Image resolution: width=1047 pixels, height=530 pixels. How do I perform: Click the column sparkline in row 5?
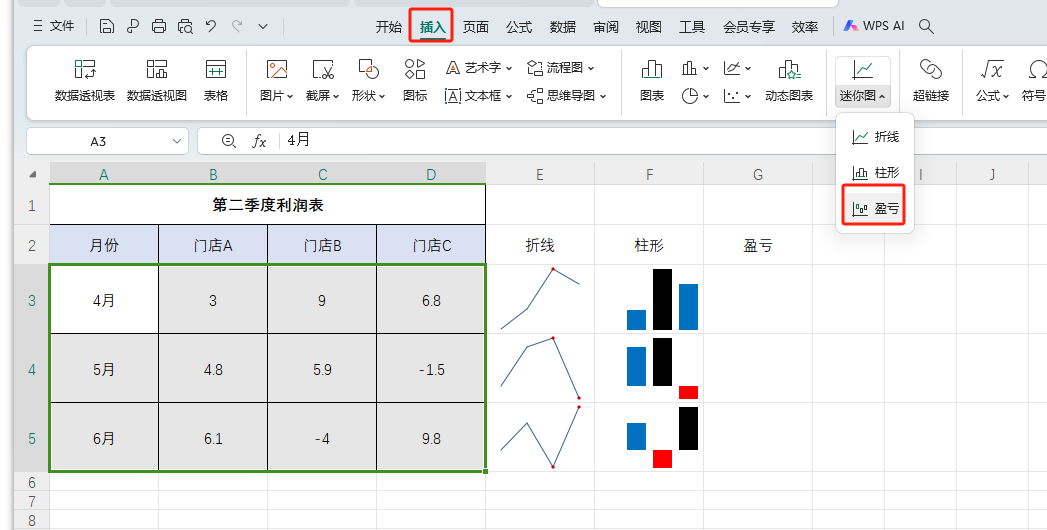(x=662, y=437)
